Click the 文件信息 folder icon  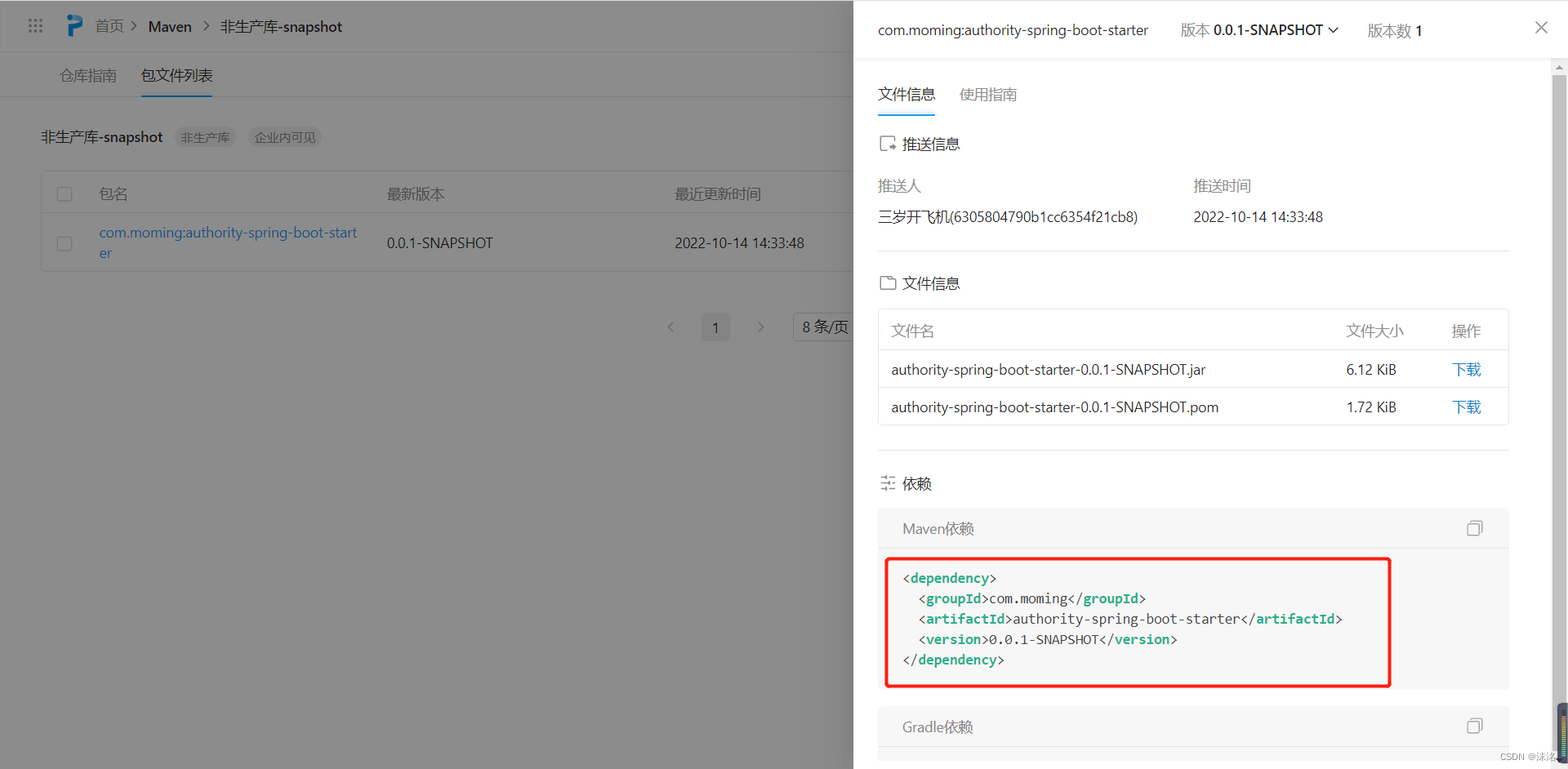(888, 282)
